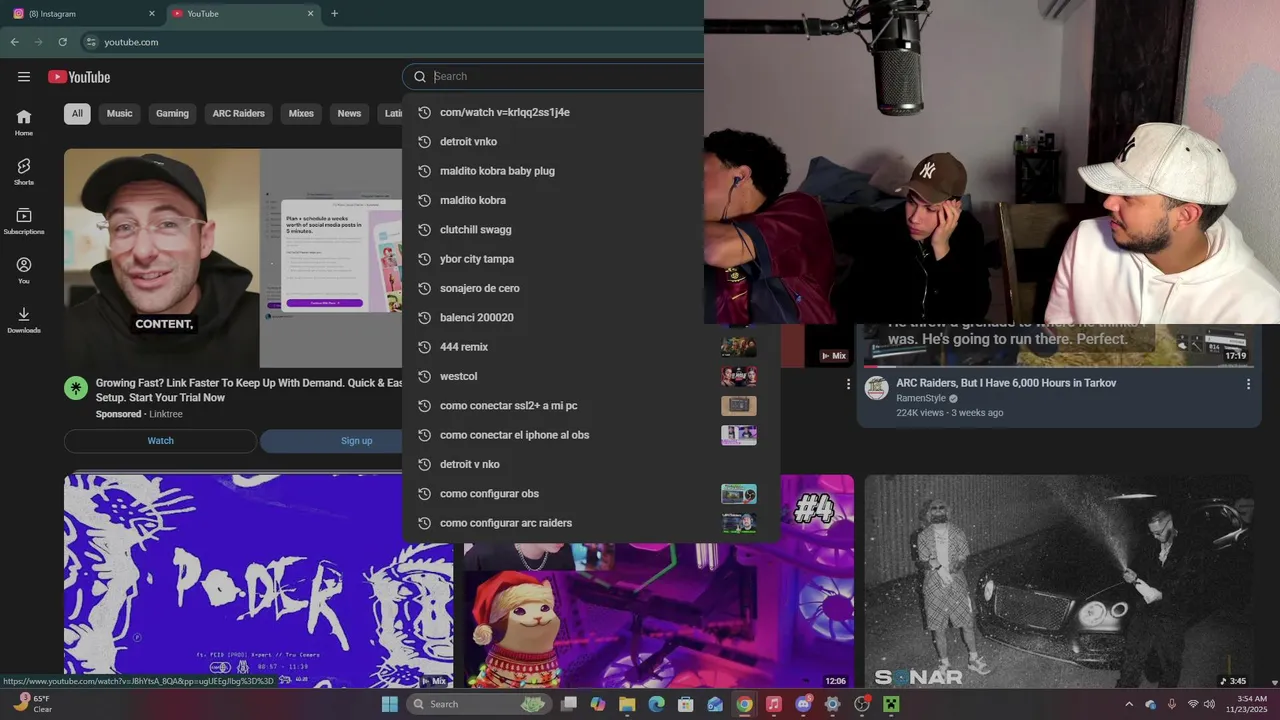1280x720 pixels.
Task: Open the Linktree sponsored ad title
Action: (249, 390)
